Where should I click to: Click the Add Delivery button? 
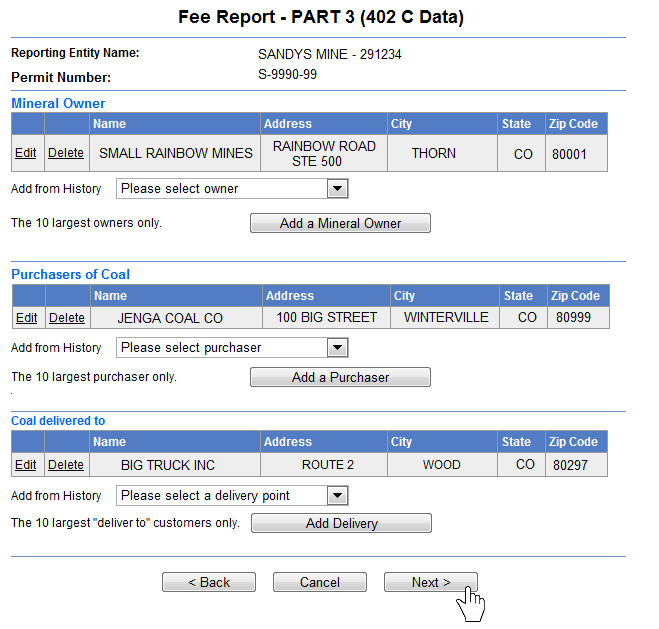(341, 523)
